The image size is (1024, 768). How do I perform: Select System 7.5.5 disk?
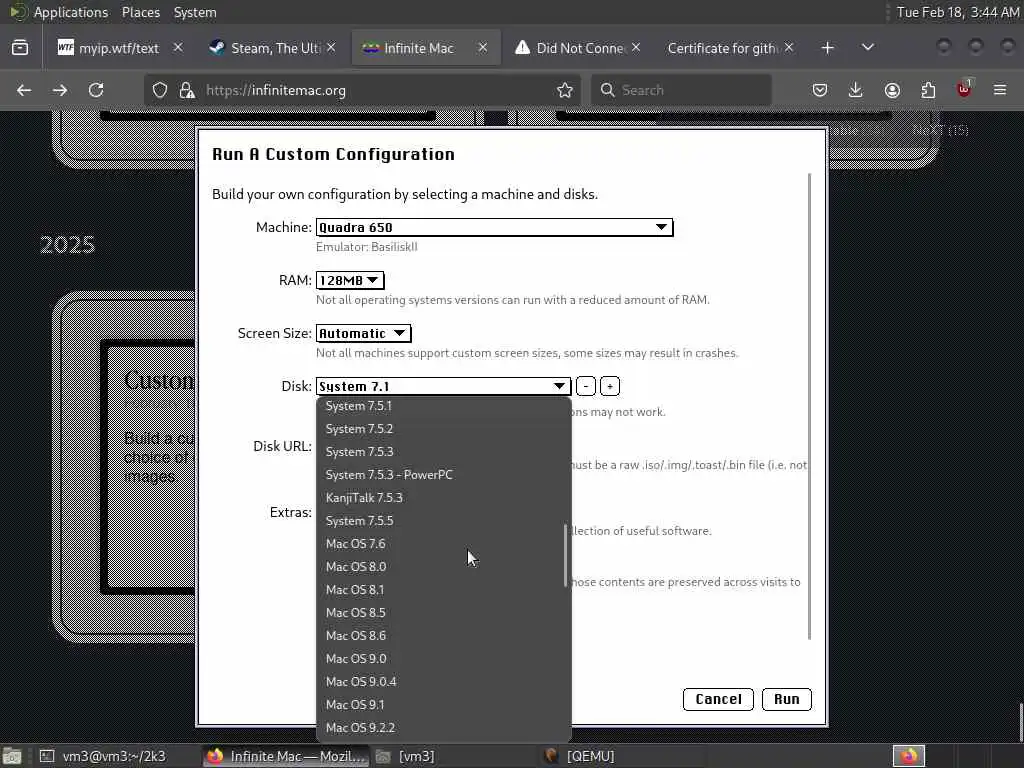click(443, 520)
